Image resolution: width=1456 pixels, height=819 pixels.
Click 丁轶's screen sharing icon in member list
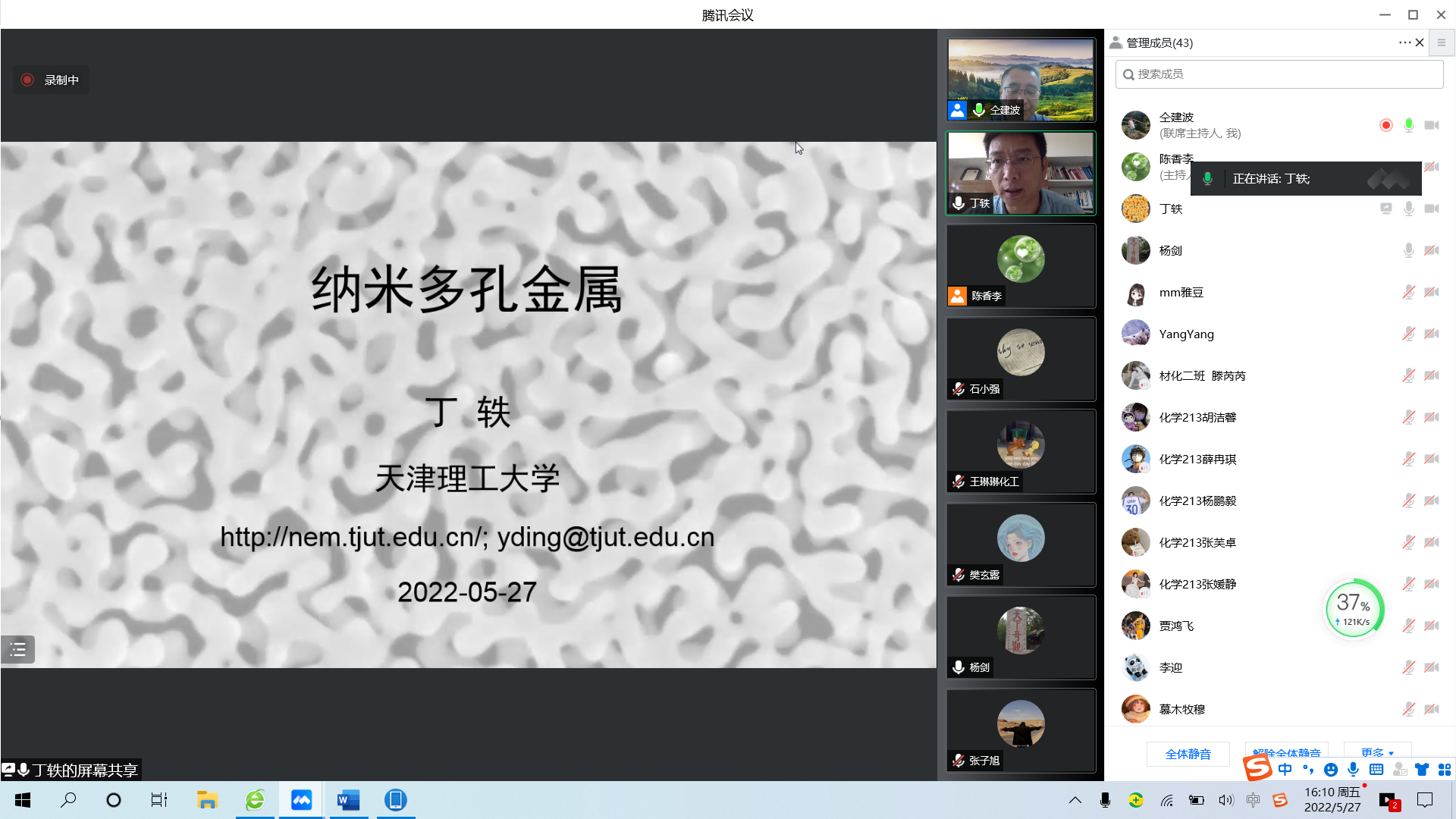coord(1385,209)
